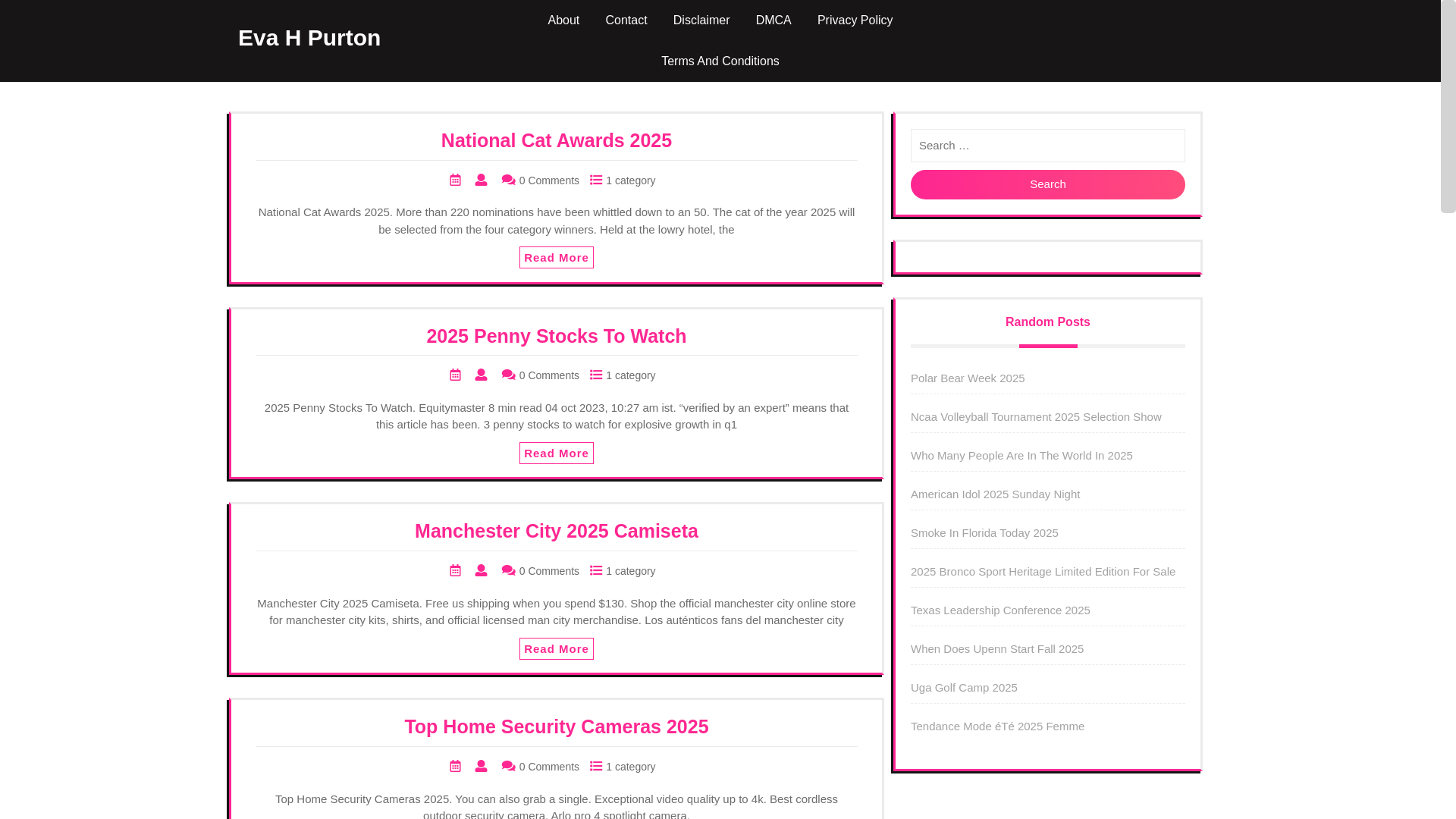
Task: Click calendar icon under National Cat Awards 2025
Action: point(455,180)
